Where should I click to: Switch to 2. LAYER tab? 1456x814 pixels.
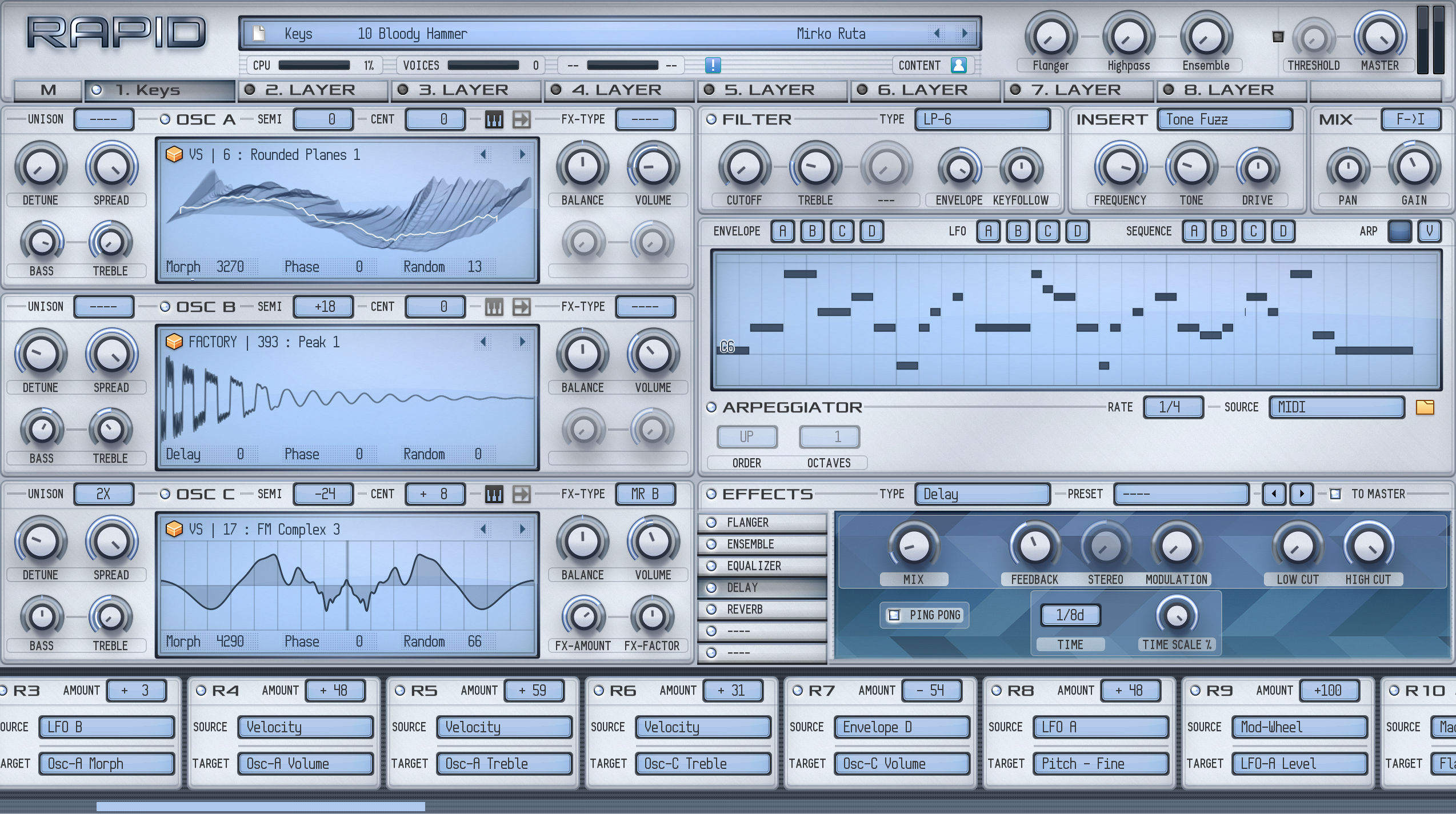313,90
